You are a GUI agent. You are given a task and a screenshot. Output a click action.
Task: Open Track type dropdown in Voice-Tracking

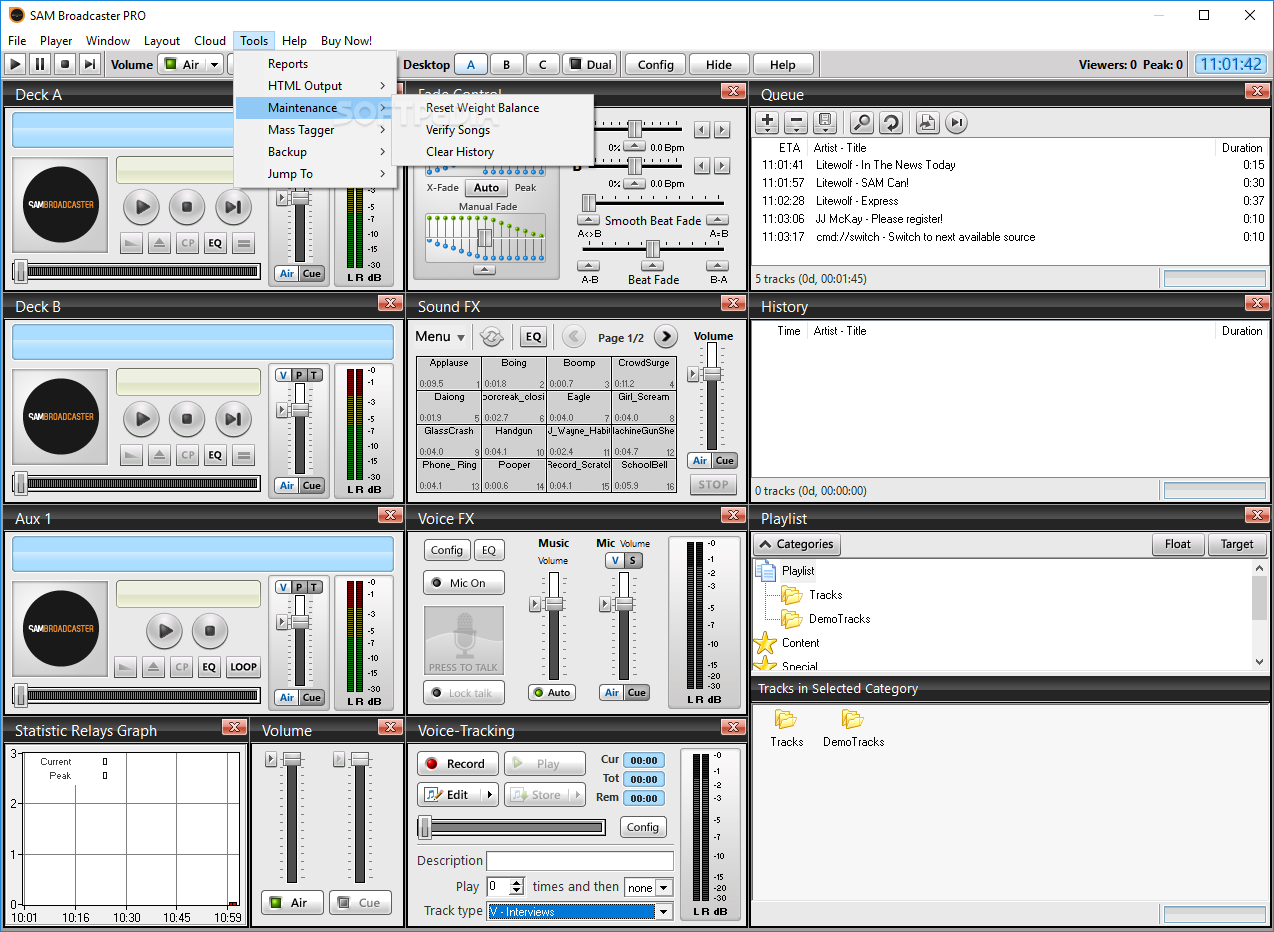pyautogui.click(x=663, y=911)
